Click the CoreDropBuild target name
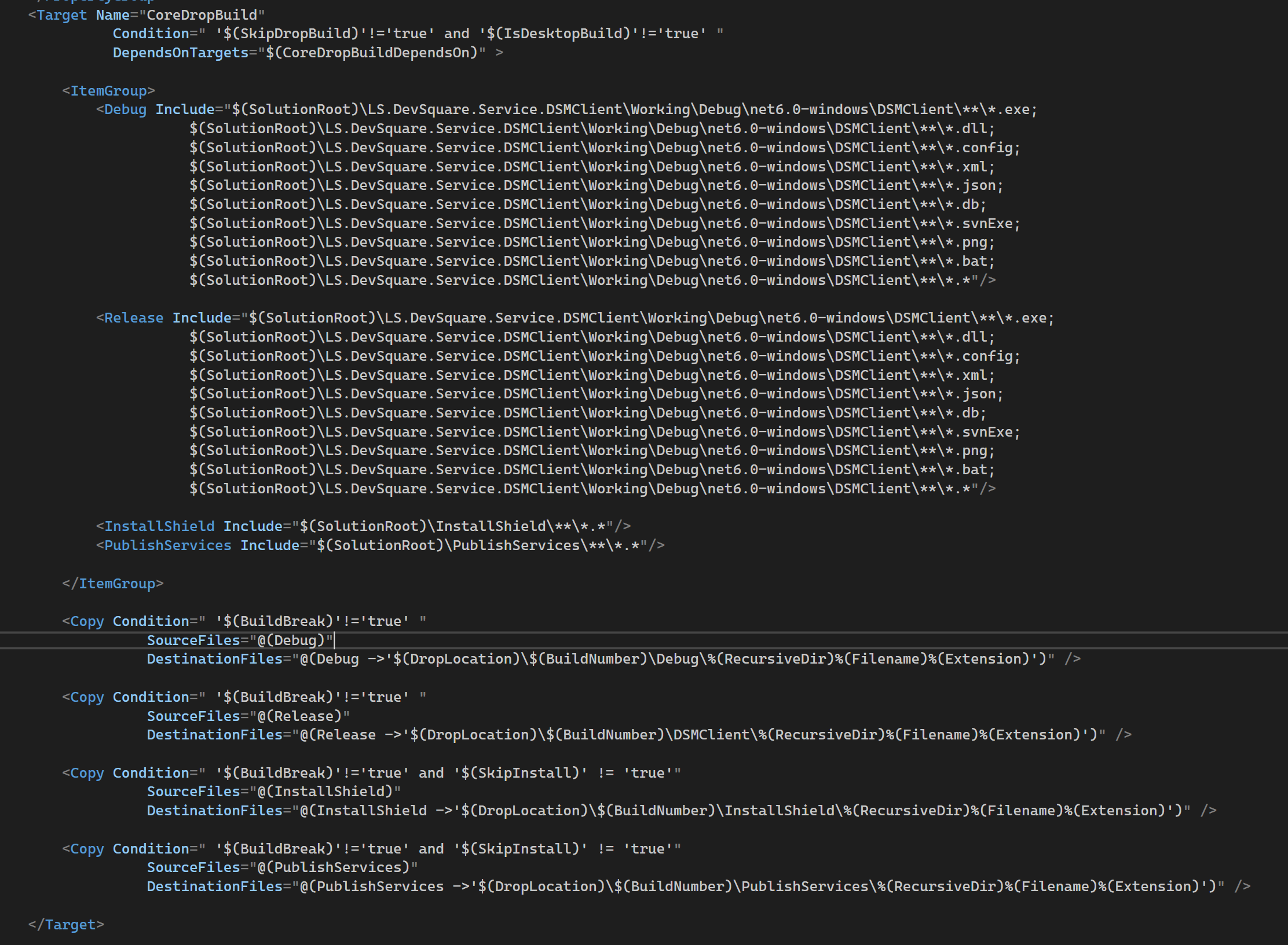1288x945 pixels. point(202,14)
